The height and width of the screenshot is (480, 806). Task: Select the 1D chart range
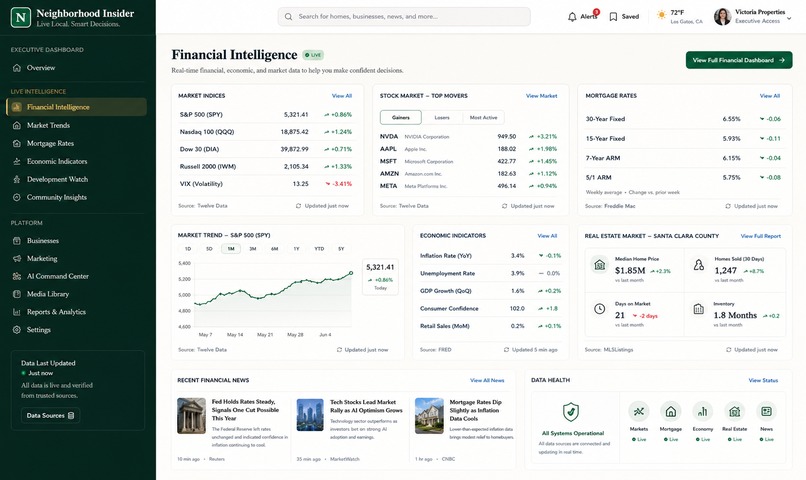(188, 249)
